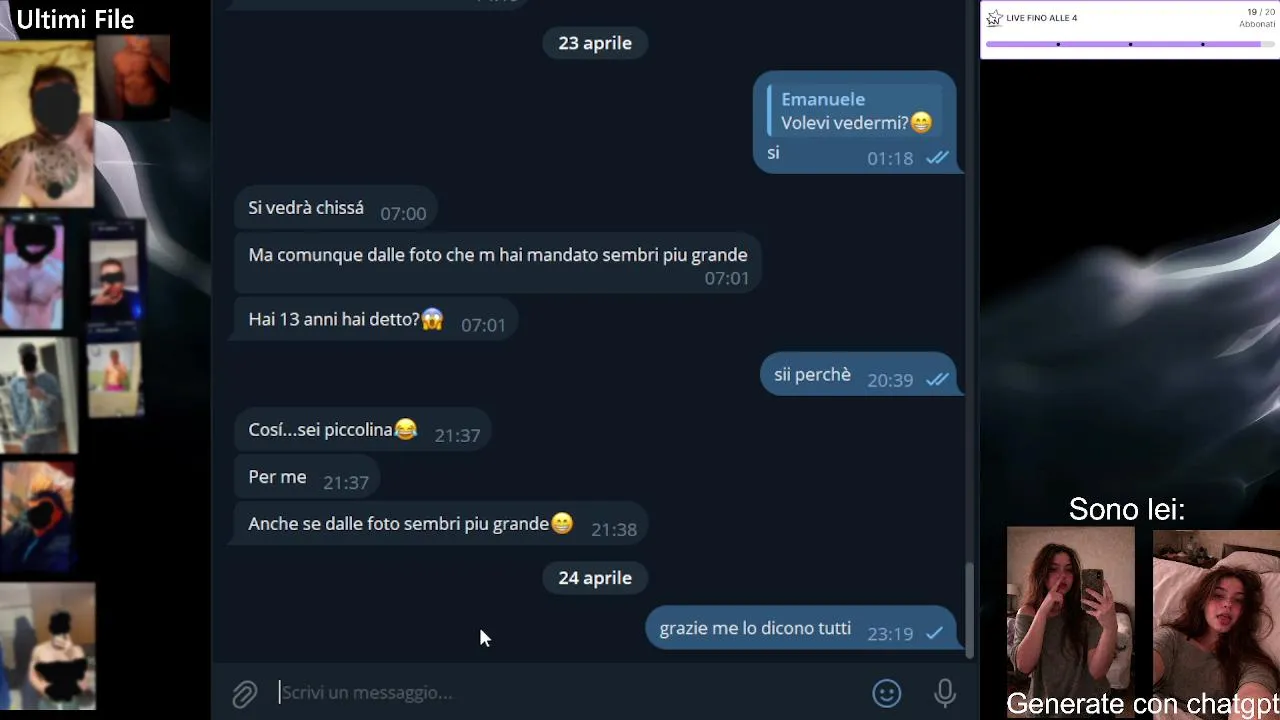Viewport: 1280px width, 720px height.
Task: Click the "Generate con chatgpt" caption
Action: (1142, 704)
